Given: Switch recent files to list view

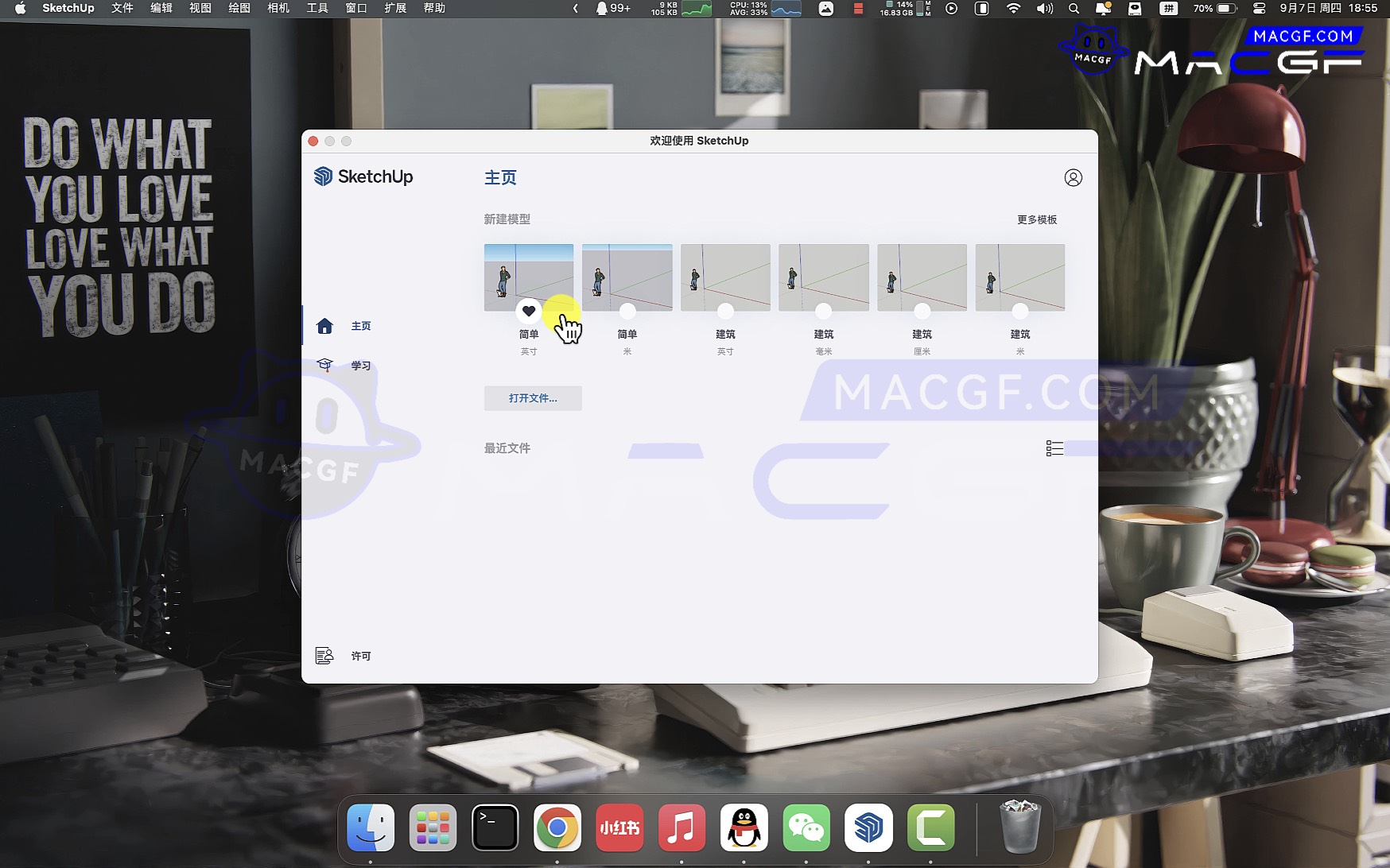Looking at the screenshot, I should click(1054, 448).
